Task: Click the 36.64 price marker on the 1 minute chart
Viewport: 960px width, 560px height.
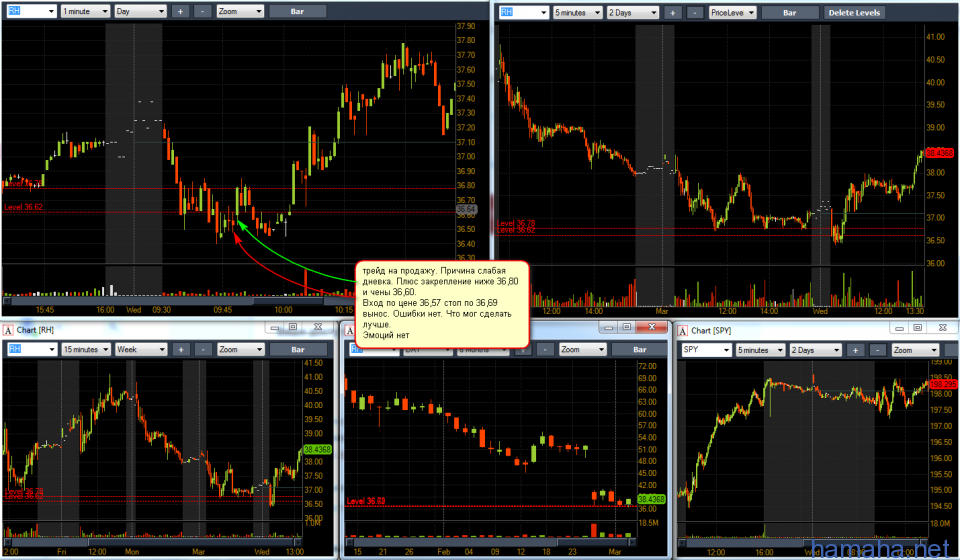Action: pos(466,209)
